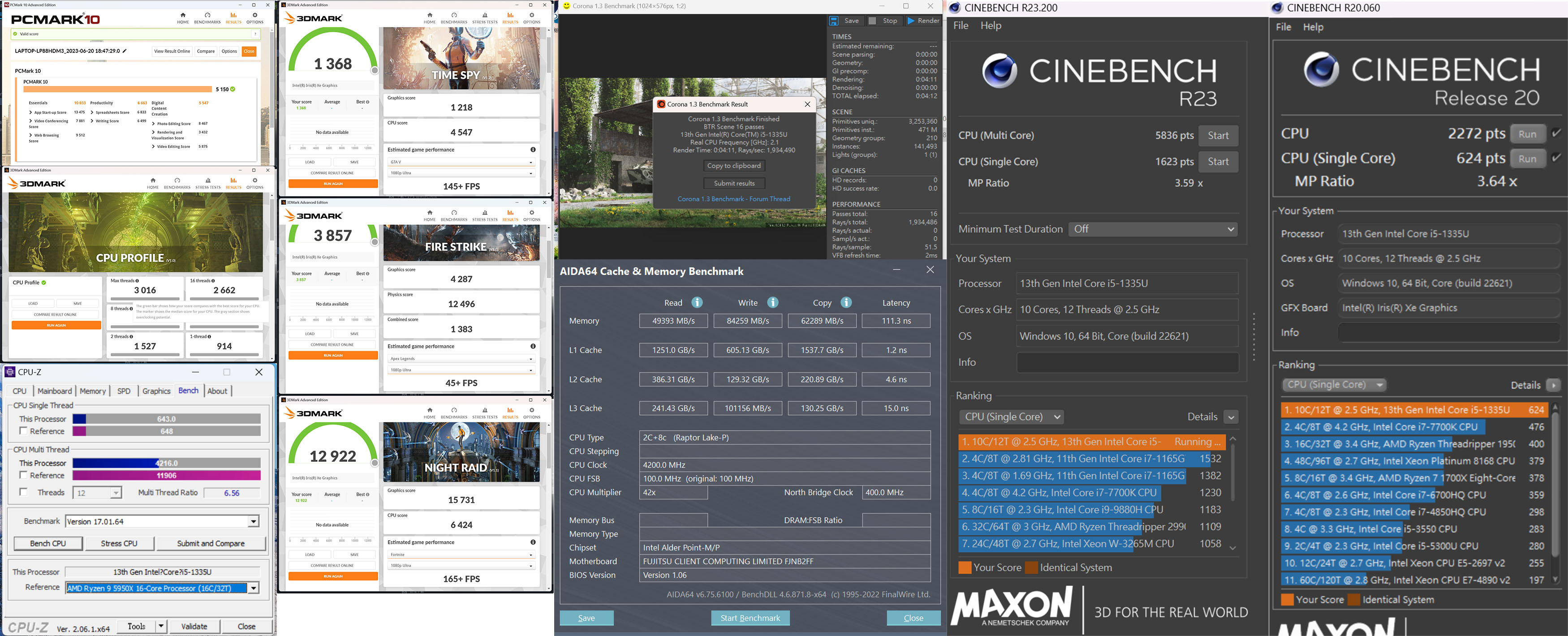
Task: Click Corona Stop square icon
Action: [872, 21]
